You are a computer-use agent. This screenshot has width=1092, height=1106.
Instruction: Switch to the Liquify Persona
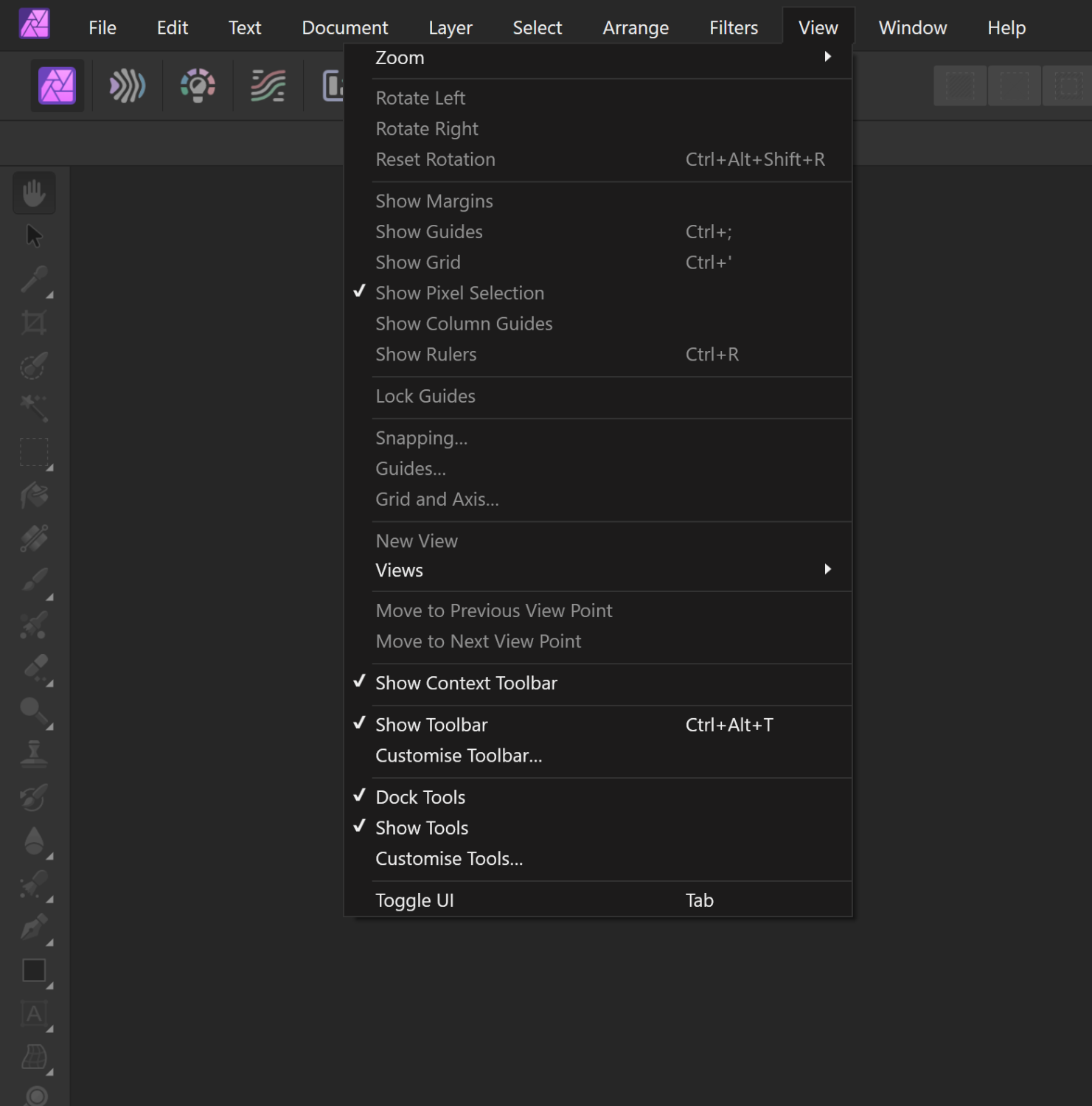click(x=125, y=86)
